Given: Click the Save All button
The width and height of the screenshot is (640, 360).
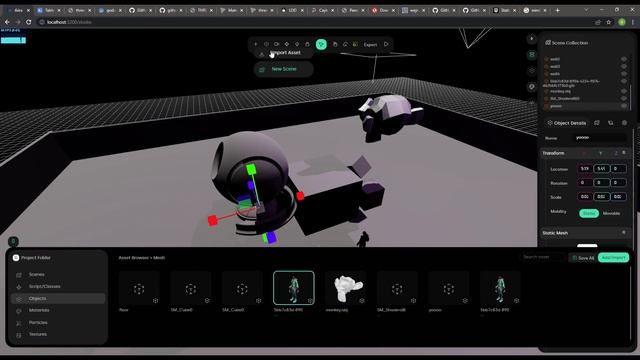Looking at the screenshot, I should (583, 258).
